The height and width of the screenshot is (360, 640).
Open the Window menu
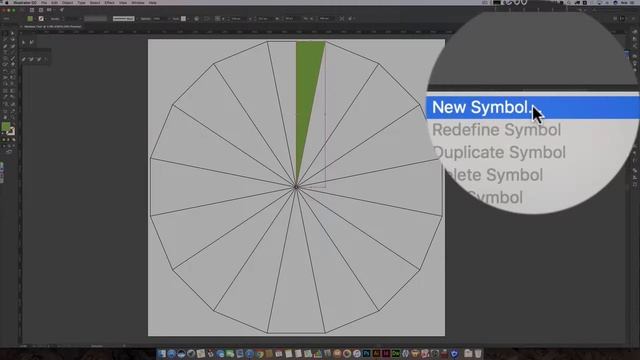click(138, 2)
